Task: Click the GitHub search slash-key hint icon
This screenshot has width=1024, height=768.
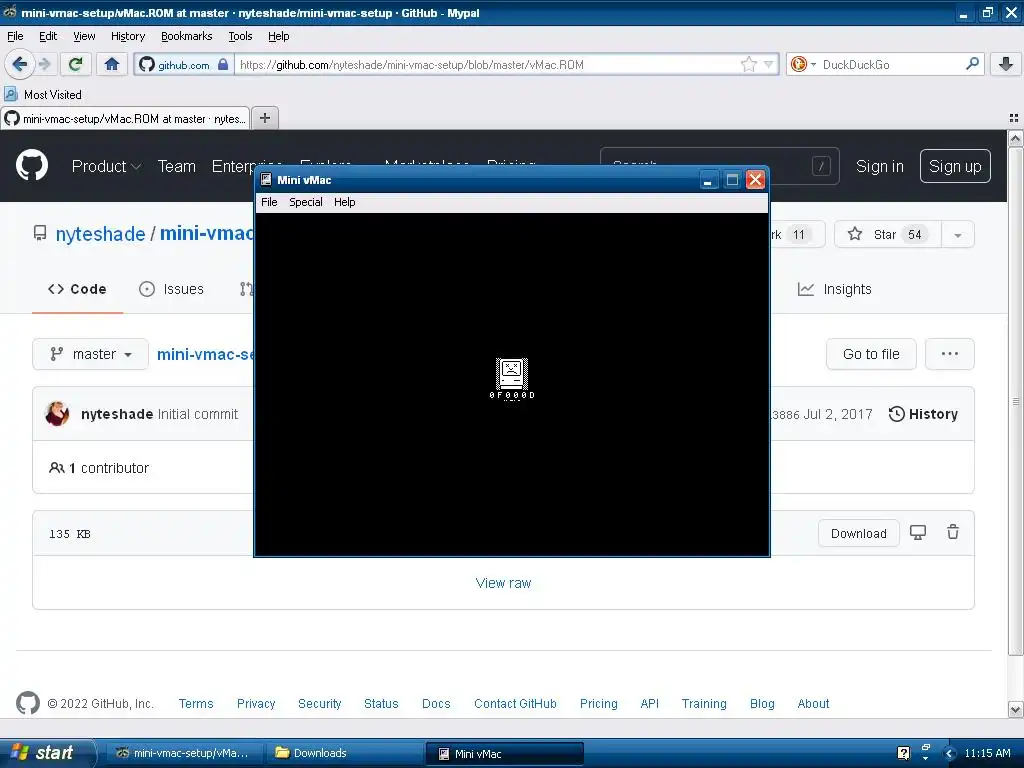Action: 821,166
